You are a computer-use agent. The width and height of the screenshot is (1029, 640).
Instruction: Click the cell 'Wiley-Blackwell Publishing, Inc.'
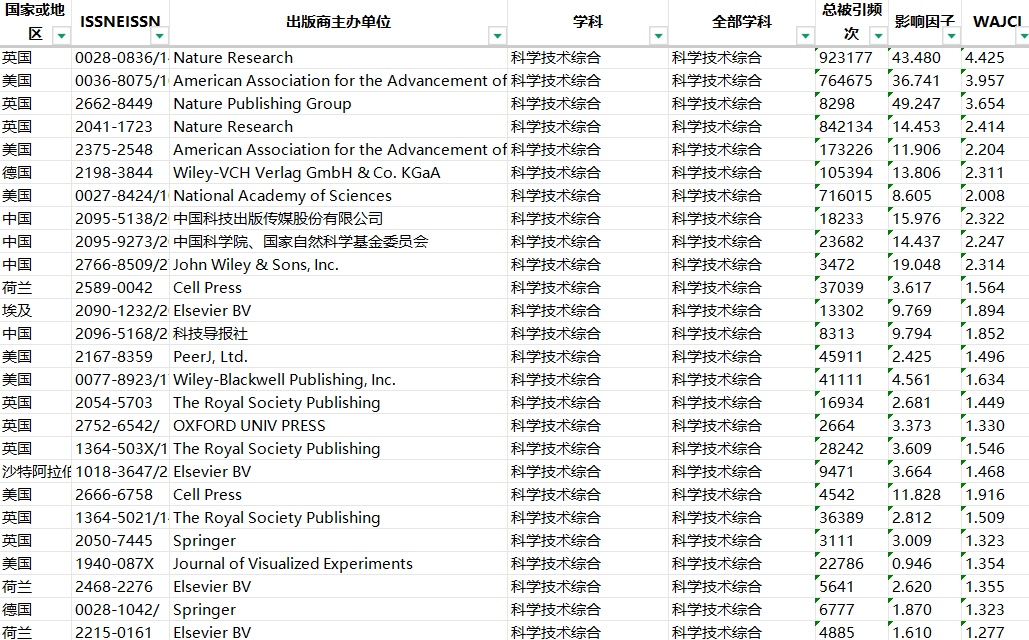[x=339, y=379]
